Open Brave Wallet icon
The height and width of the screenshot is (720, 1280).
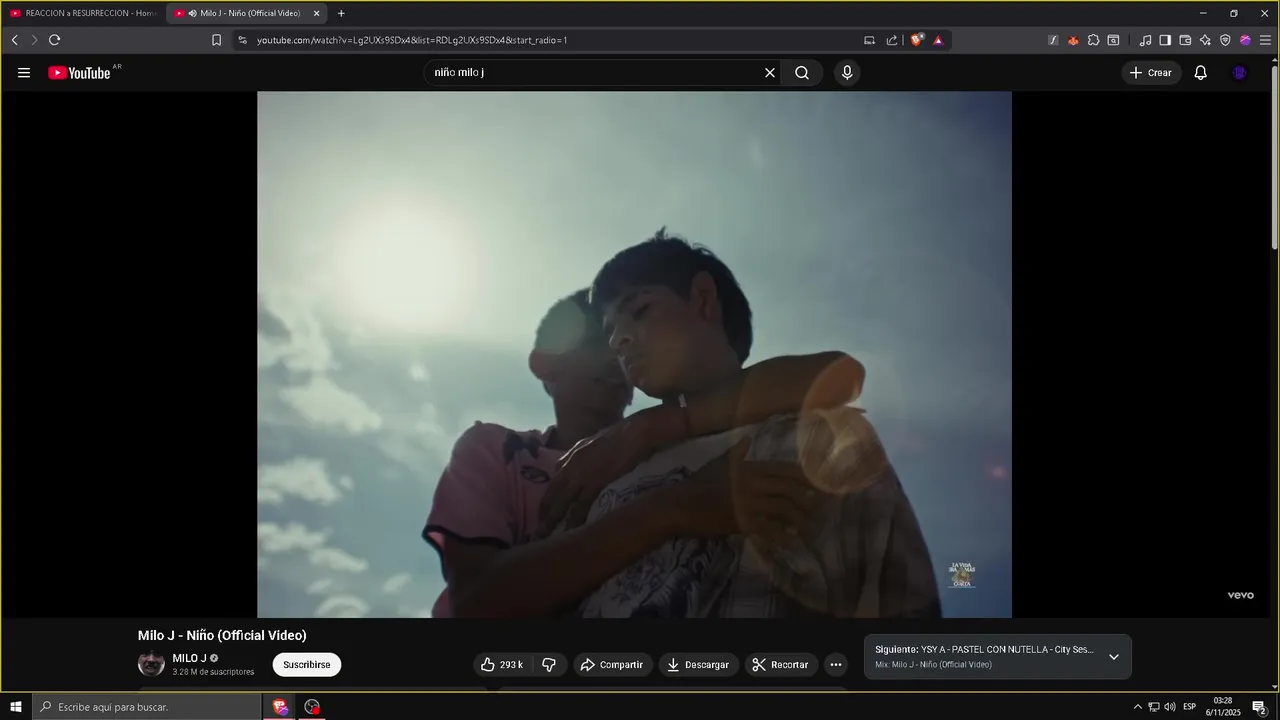pyautogui.click(x=1185, y=40)
